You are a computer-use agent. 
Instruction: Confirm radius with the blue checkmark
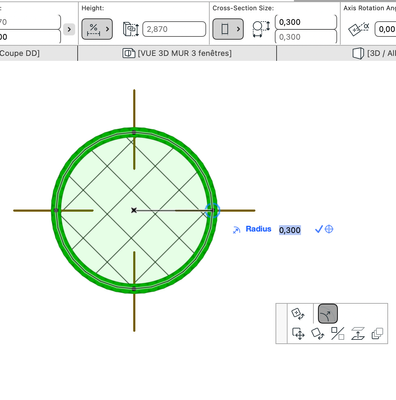click(319, 229)
